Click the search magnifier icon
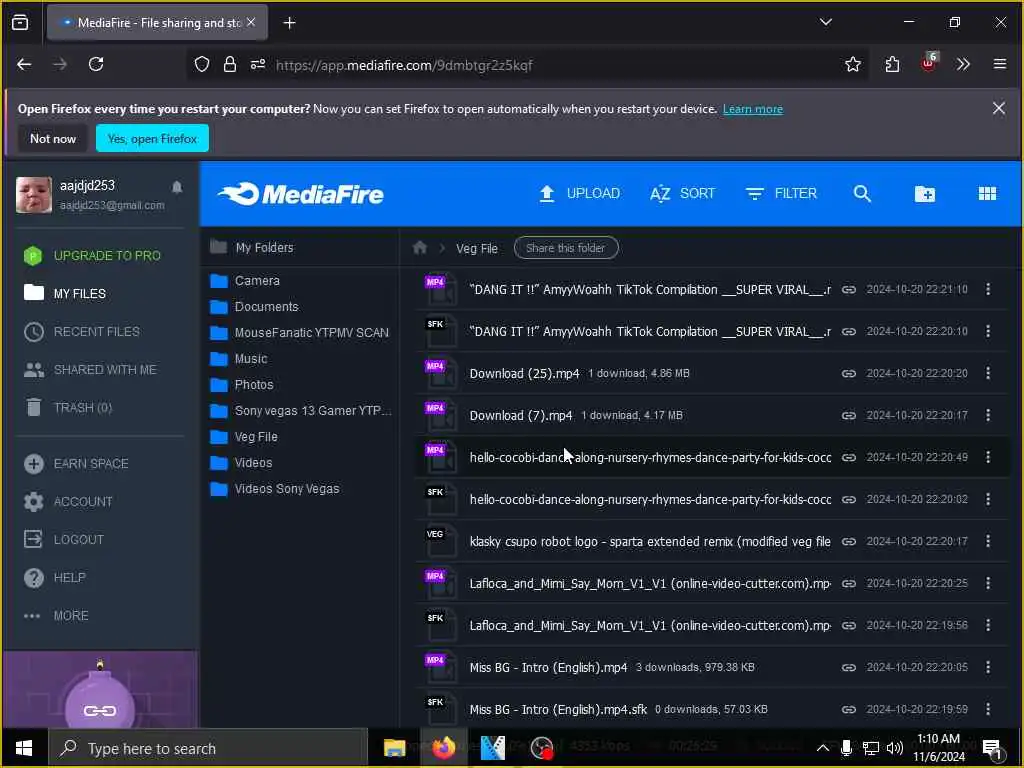 click(x=862, y=193)
